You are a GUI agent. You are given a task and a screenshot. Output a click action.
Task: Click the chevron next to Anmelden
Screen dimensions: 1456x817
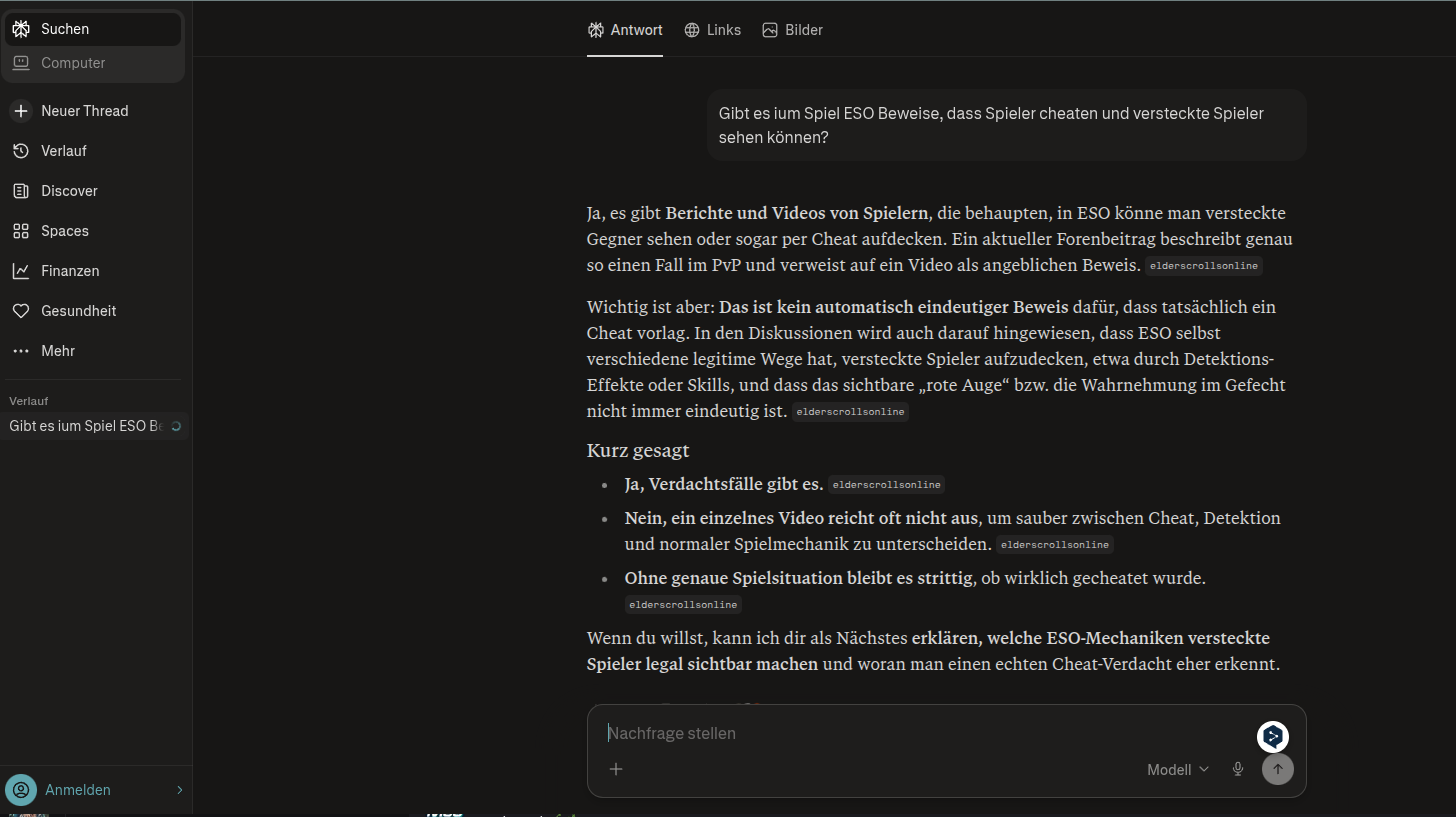180,790
